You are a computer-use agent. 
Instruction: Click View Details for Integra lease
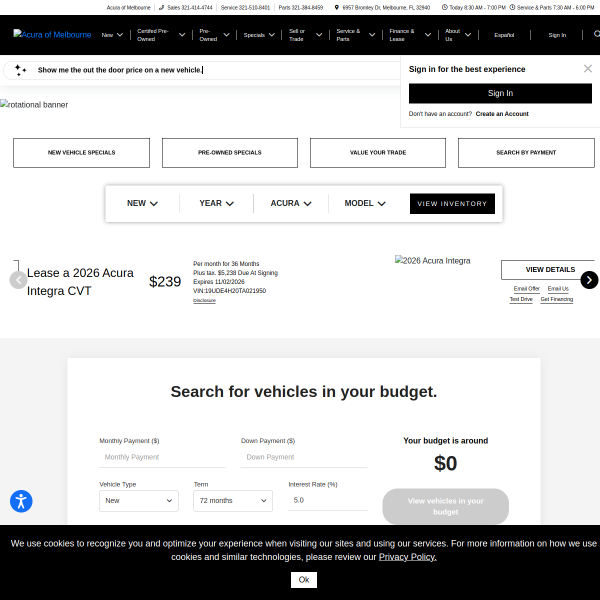[x=550, y=270]
